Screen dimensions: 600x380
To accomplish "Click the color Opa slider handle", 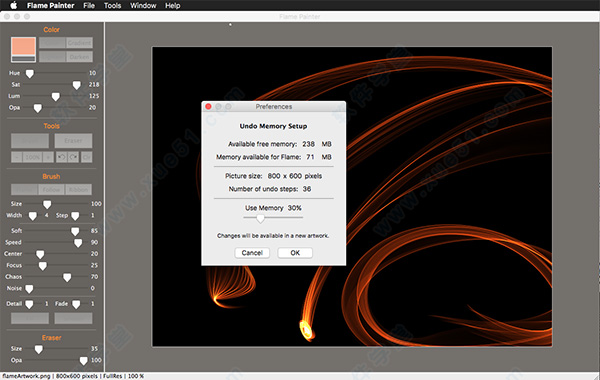I will tap(38, 108).
